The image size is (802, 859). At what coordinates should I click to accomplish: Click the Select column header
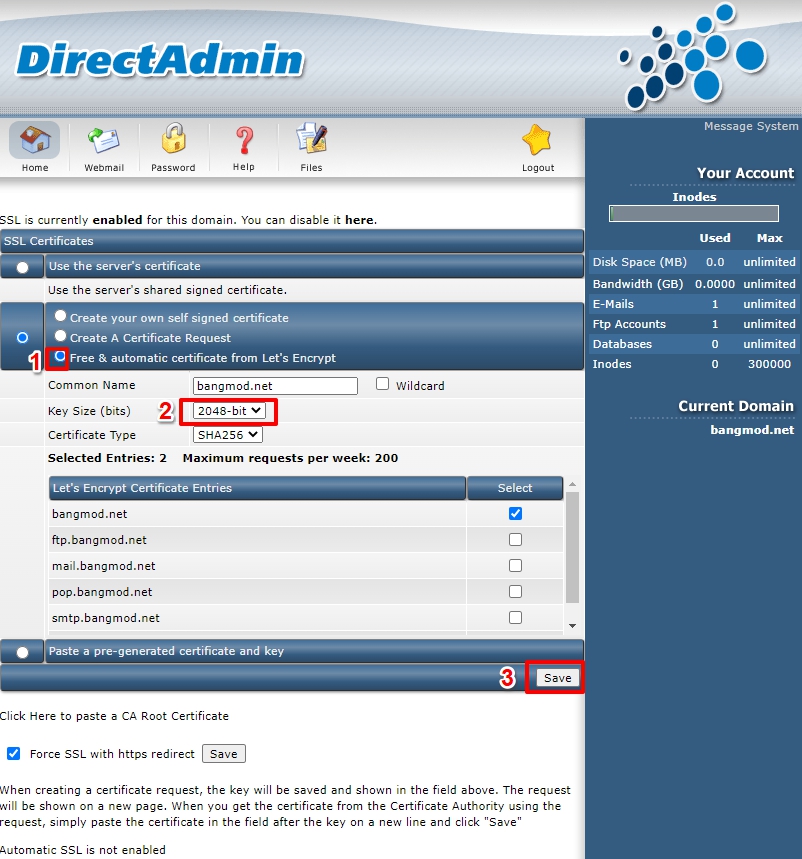coord(514,488)
